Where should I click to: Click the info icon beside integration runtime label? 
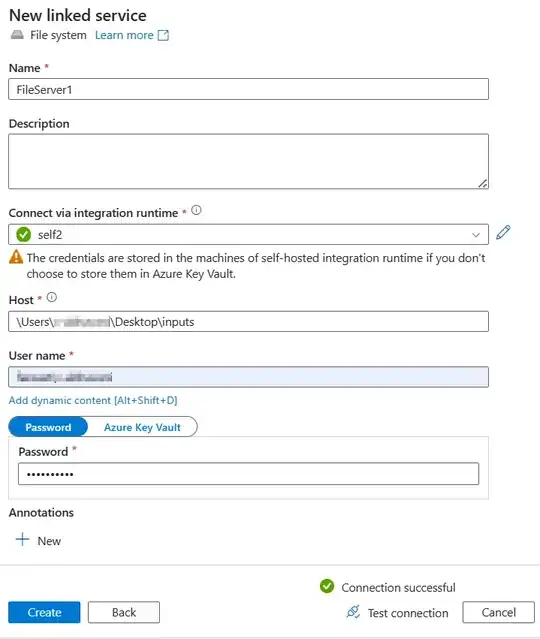click(x=196, y=210)
